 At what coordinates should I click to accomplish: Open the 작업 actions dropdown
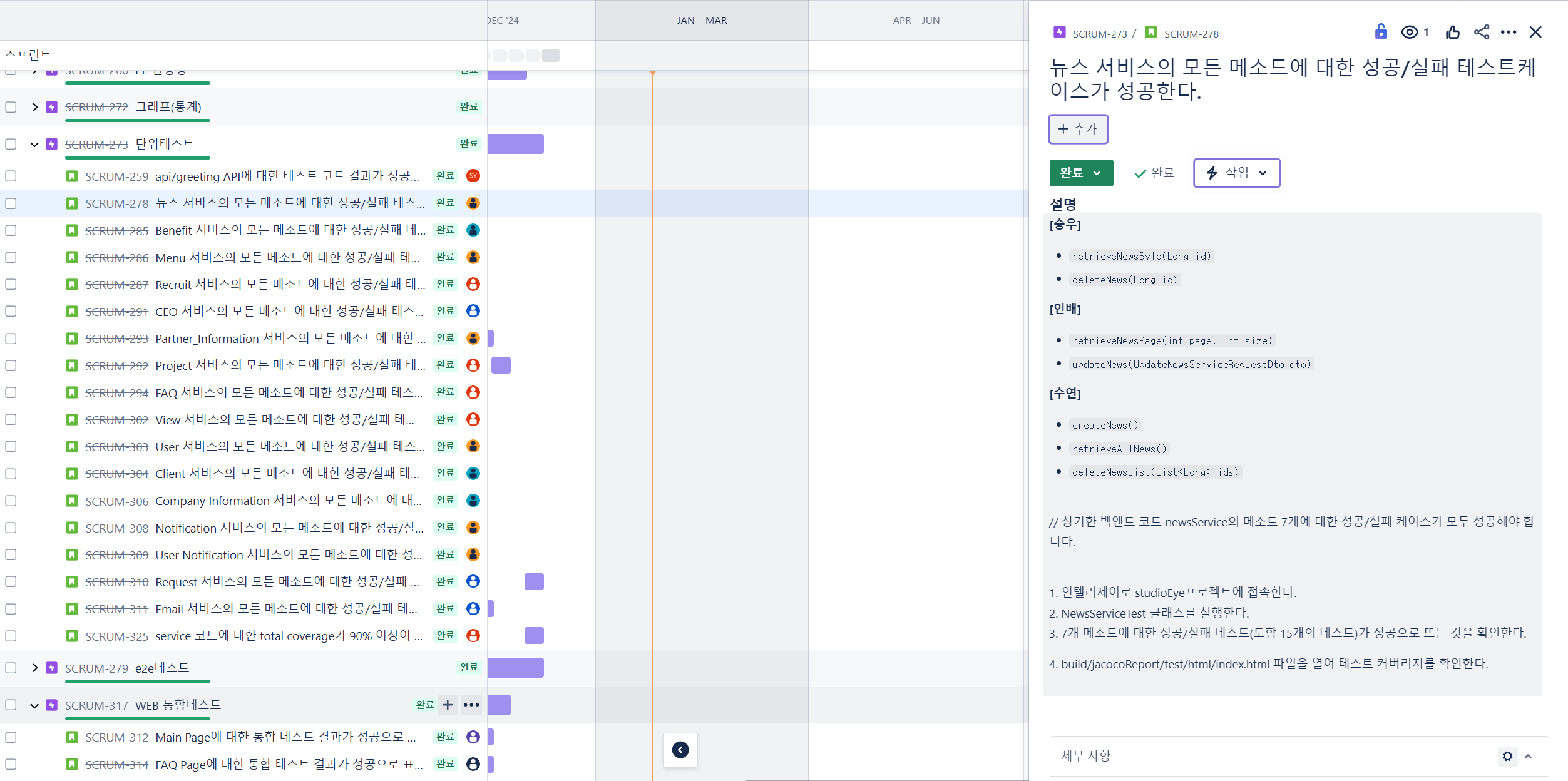[x=1236, y=173]
